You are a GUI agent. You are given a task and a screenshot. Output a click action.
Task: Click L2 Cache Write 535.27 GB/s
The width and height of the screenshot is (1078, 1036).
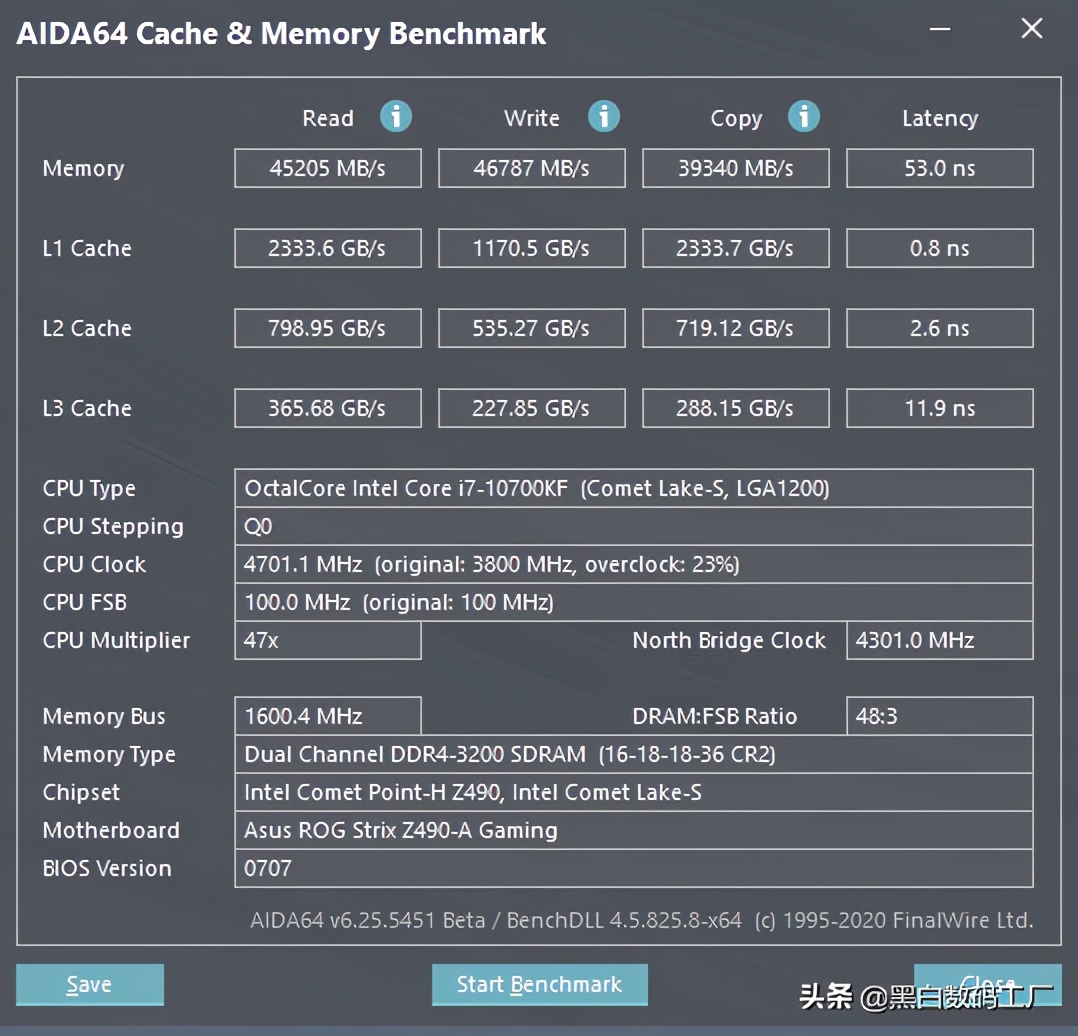pyautogui.click(x=532, y=328)
